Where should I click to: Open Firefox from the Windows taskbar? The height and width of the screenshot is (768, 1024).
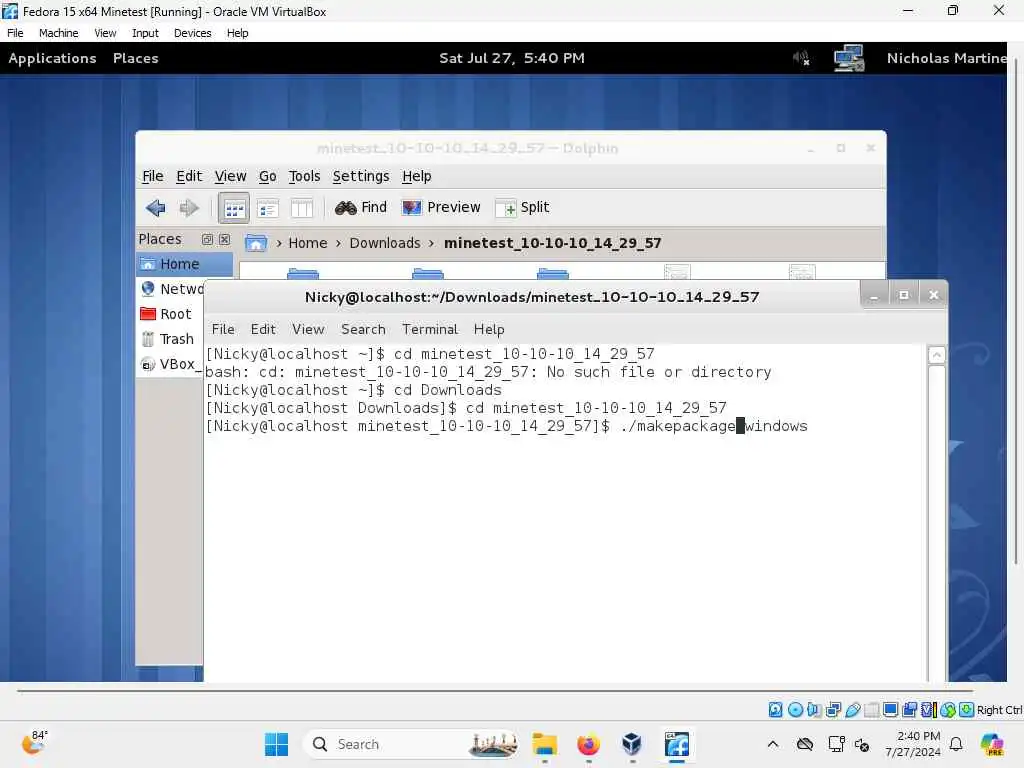click(x=588, y=744)
